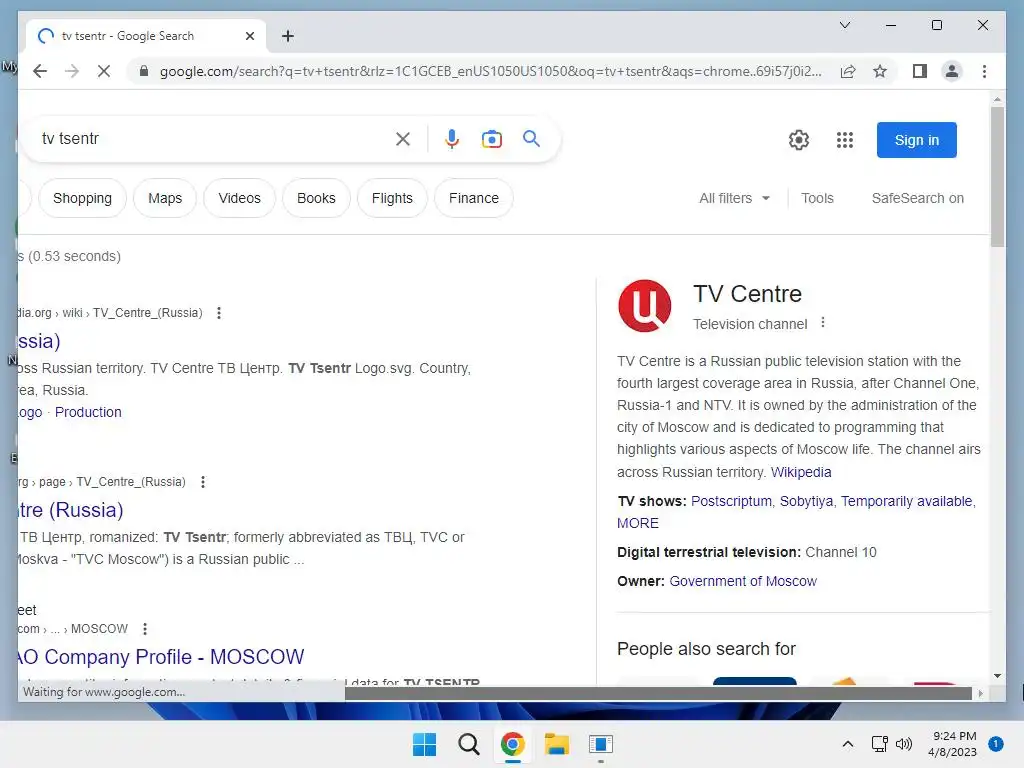Open Temporarily available show link
Viewport: 1024px width, 768px height.
point(906,501)
